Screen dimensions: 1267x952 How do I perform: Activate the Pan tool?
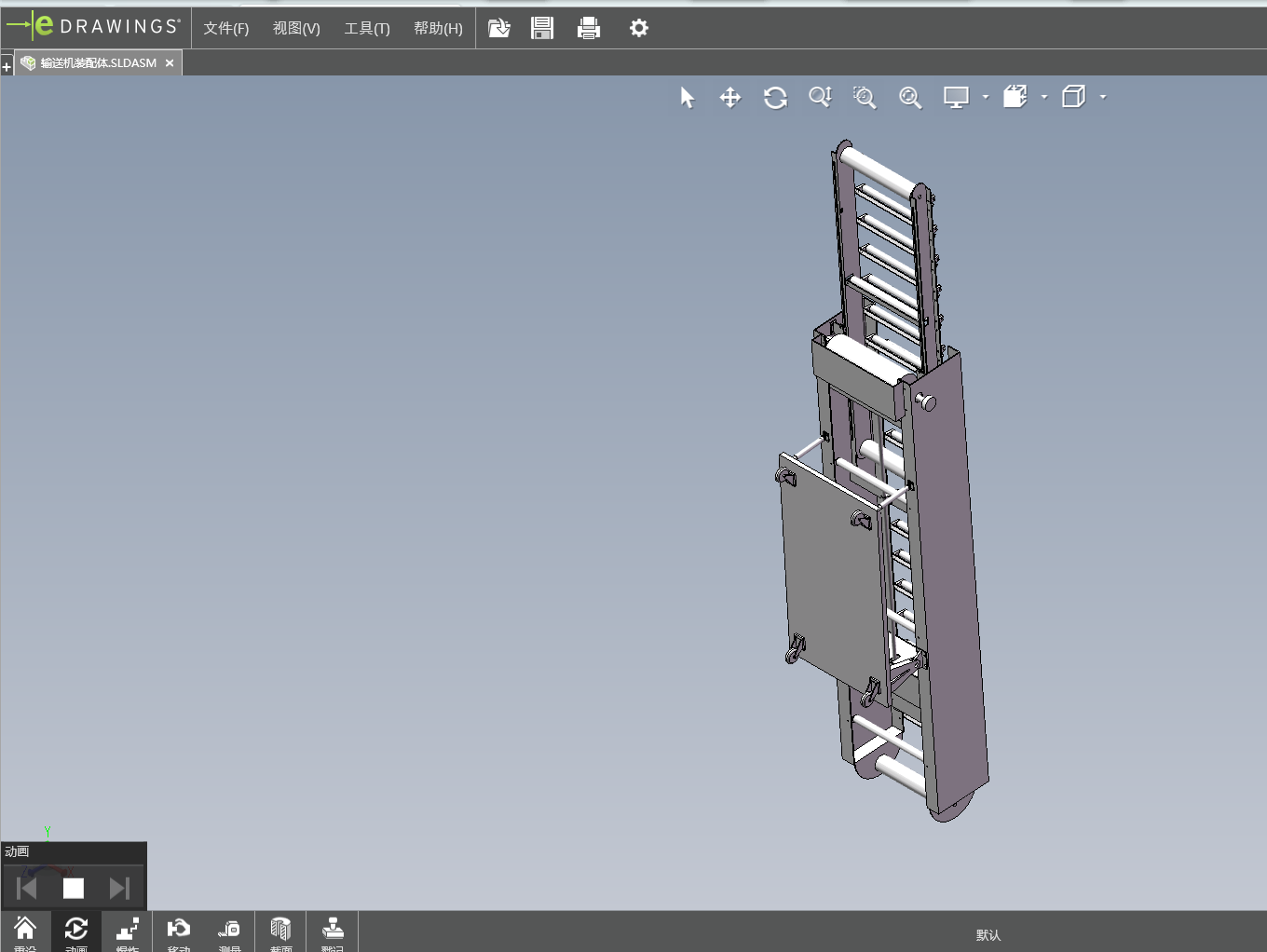pos(730,98)
